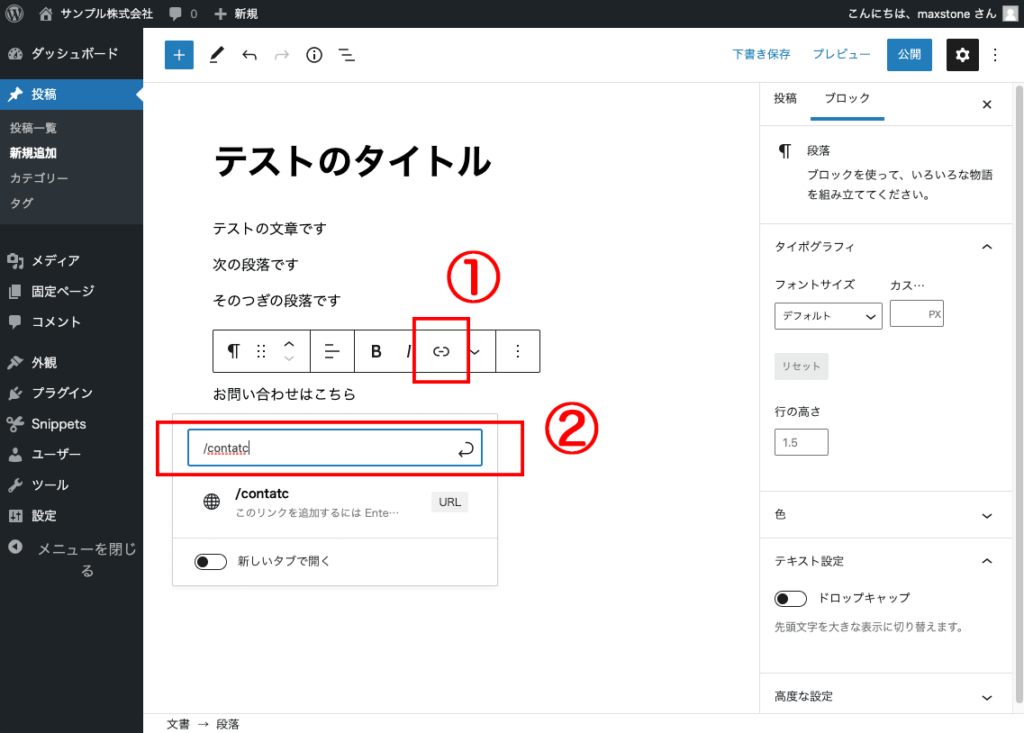Turn on the ドロップキャップ toggle
The height and width of the screenshot is (733, 1024).
790,598
